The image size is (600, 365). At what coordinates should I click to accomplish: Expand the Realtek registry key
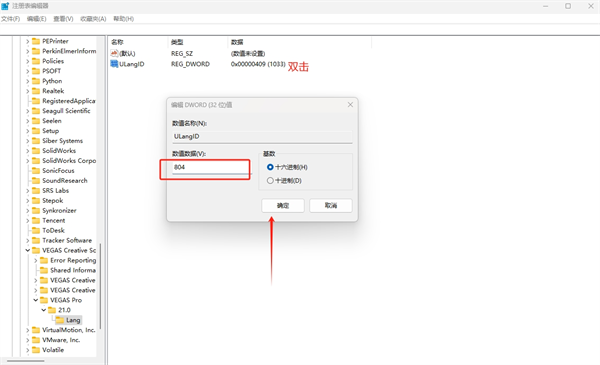[28, 91]
